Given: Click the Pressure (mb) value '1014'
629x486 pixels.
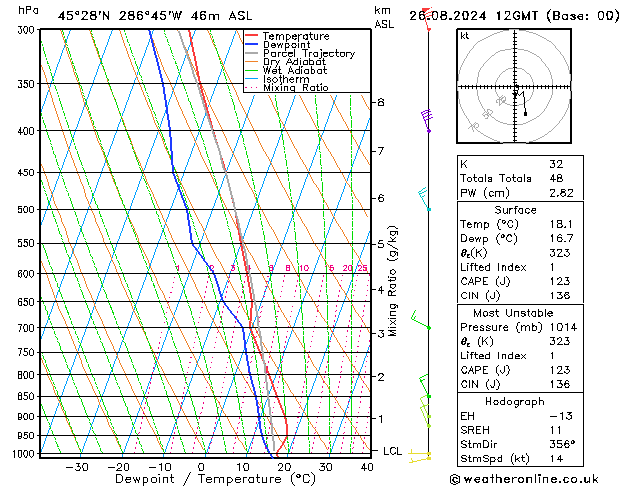Looking at the screenshot, I should [563, 328].
